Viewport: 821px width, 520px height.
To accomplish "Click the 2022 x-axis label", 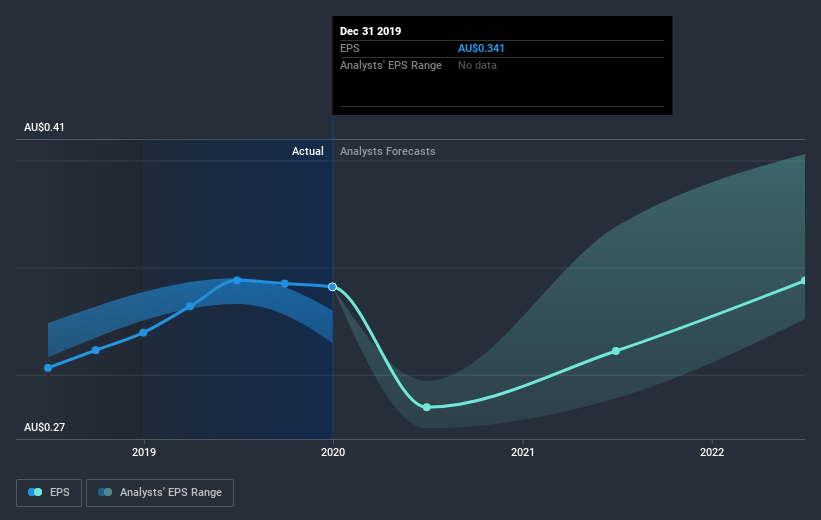I will [x=712, y=452].
